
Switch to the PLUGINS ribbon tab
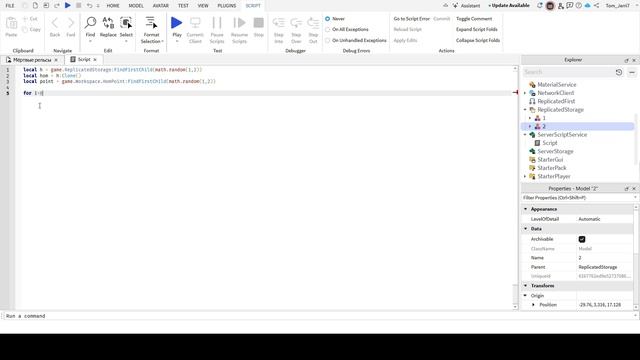point(227,6)
